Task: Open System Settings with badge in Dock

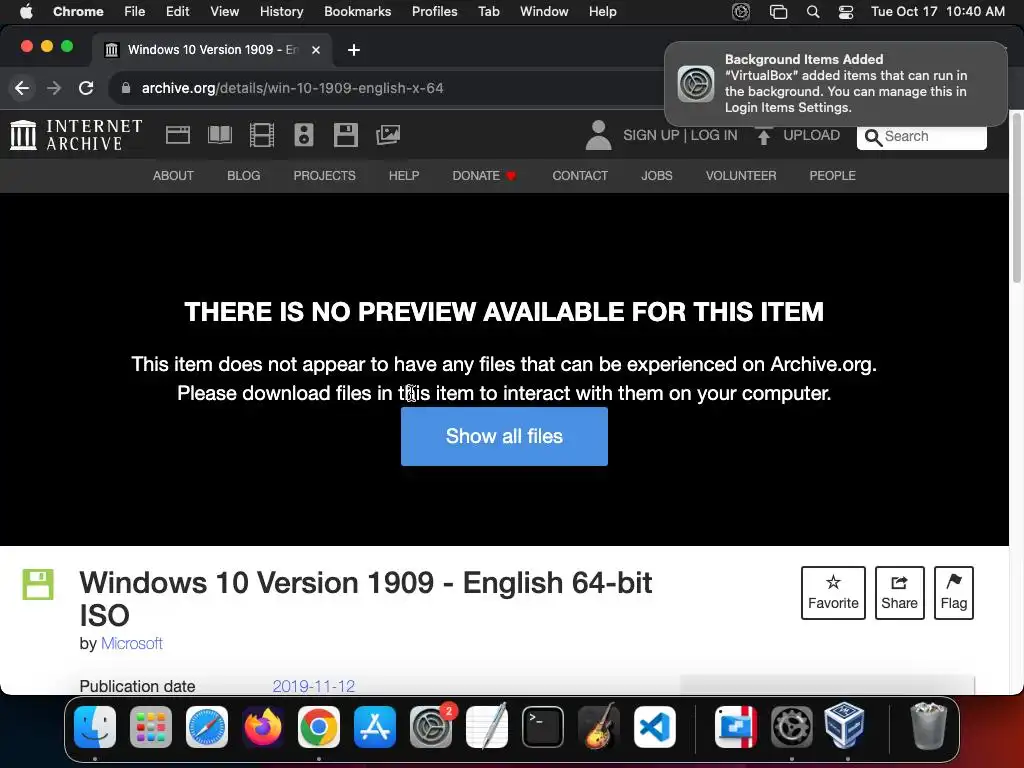Action: point(431,727)
